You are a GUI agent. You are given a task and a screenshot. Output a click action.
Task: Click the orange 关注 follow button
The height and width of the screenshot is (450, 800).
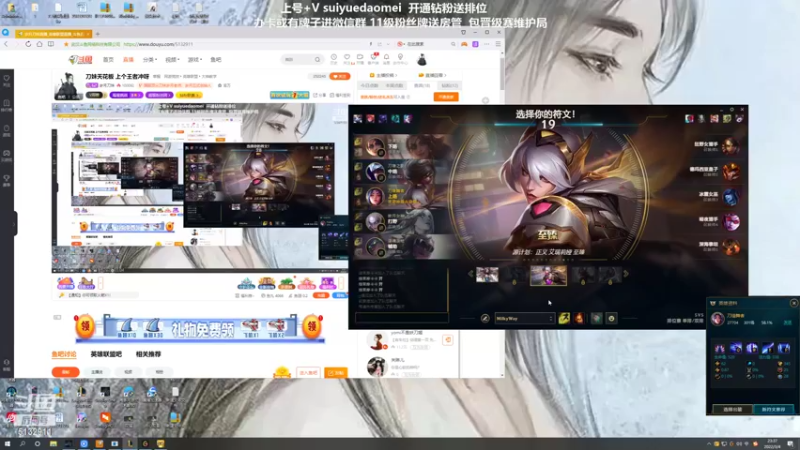(340, 76)
